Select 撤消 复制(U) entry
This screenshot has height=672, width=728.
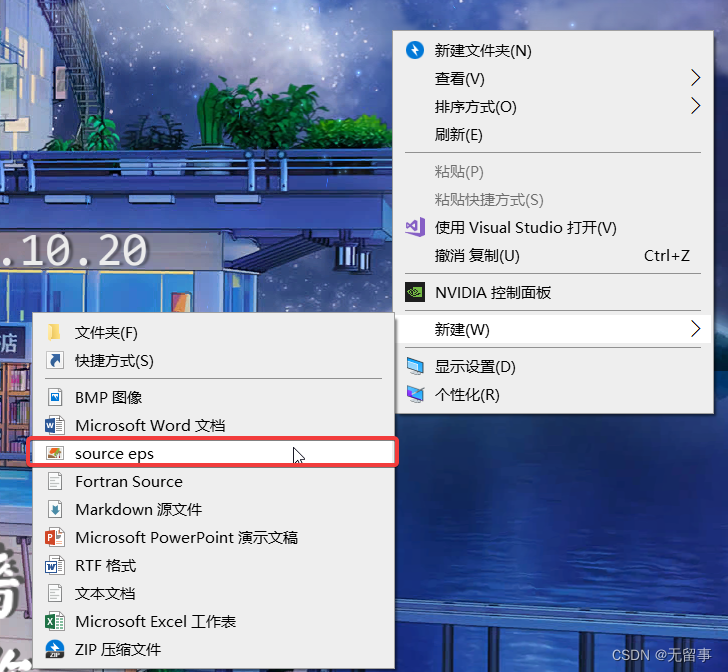553,255
